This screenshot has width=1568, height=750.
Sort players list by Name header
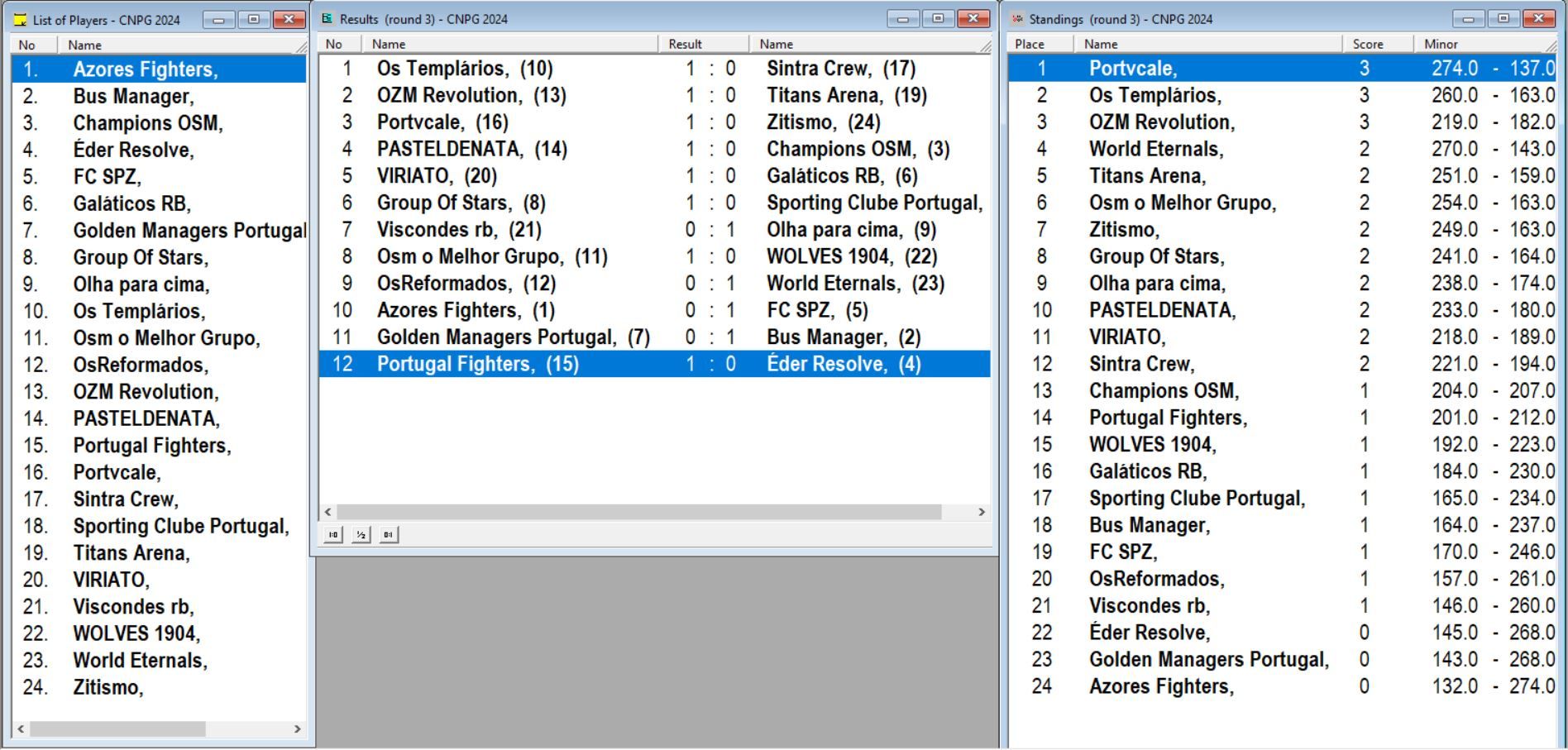click(184, 45)
